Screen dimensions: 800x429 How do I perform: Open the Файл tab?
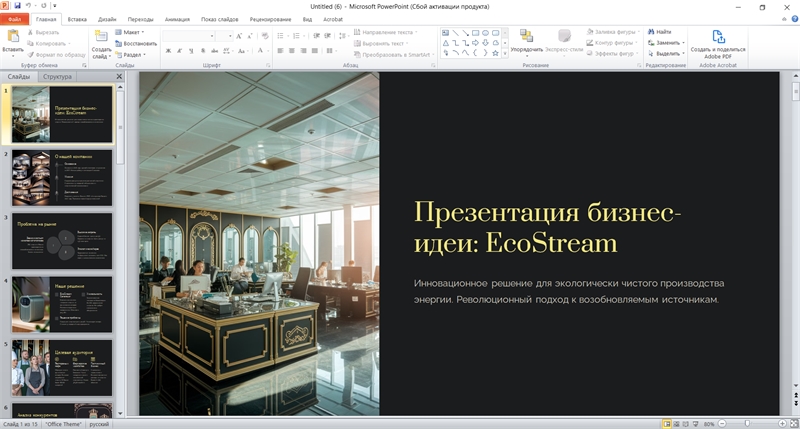14,19
